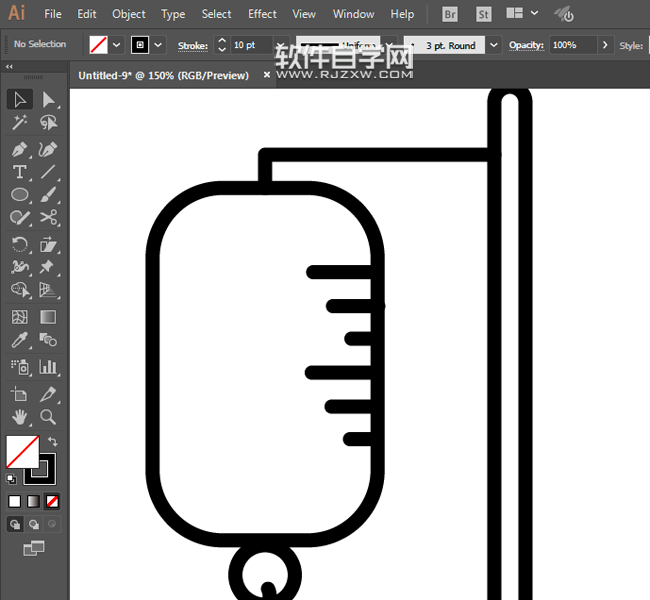Activate the Hand tool
The width and height of the screenshot is (650, 600).
click(19, 417)
